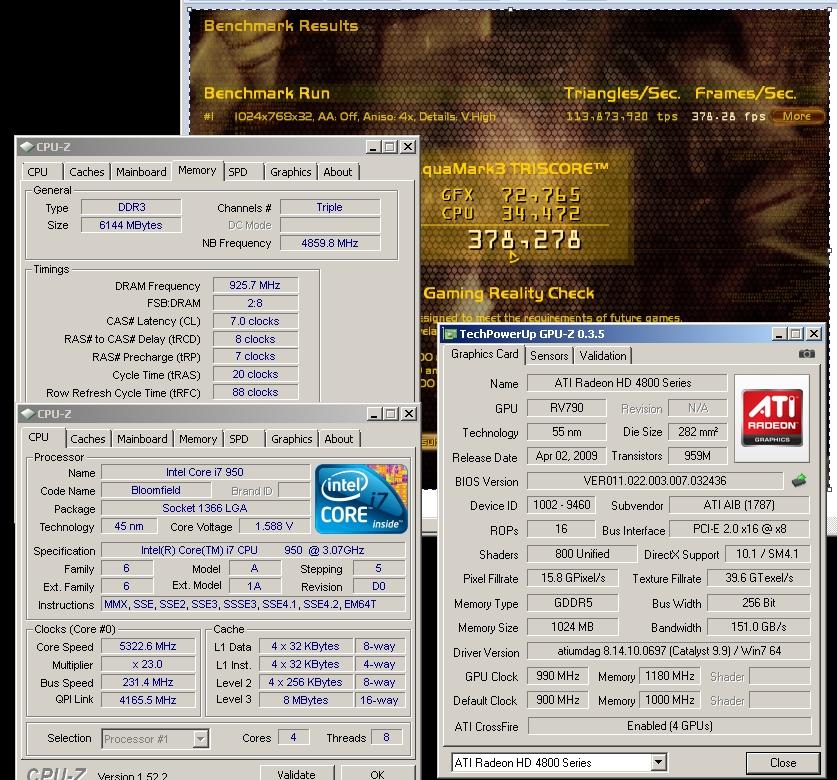
Task: Open the ATI Radeon HD 4800 Series dropdown
Action: tap(659, 762)
